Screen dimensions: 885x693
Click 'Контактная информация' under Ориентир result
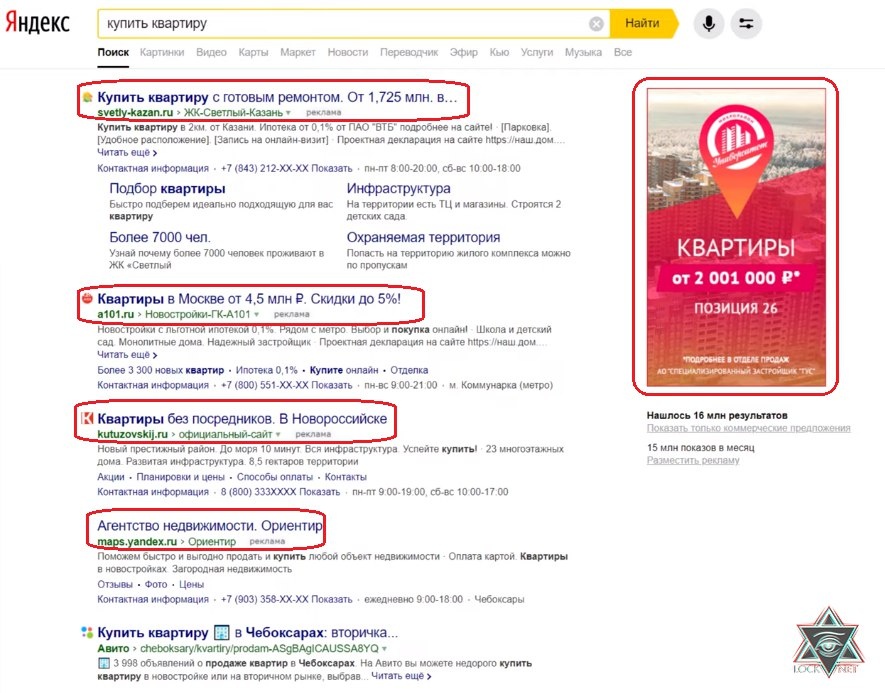tap(153, 599)
